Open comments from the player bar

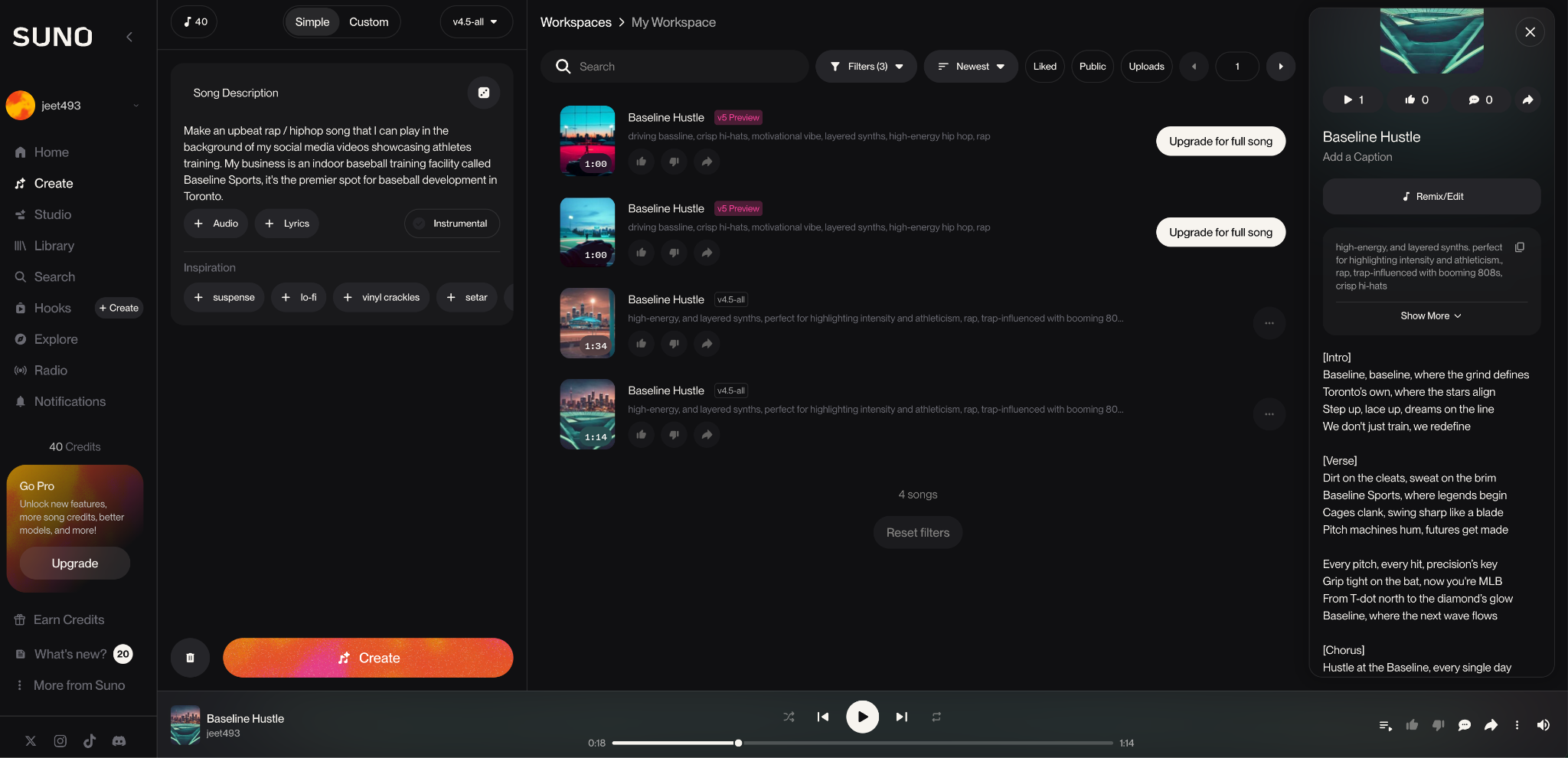1465,725
